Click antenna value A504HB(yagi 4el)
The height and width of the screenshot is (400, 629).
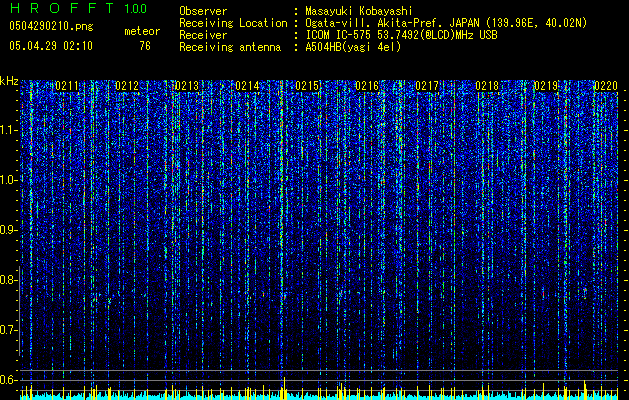353,47
